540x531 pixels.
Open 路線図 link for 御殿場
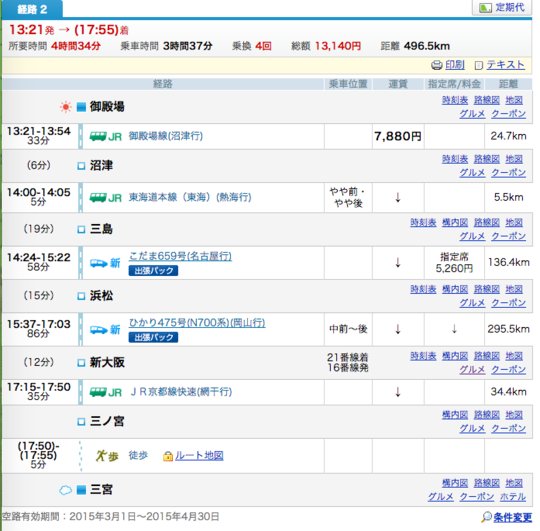487,100
